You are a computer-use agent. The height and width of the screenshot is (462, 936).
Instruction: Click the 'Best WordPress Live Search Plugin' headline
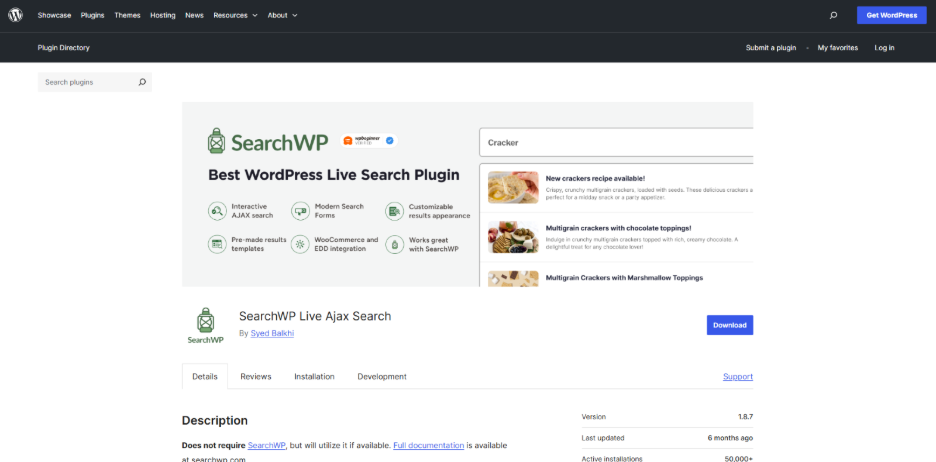(x=334, y=175)
